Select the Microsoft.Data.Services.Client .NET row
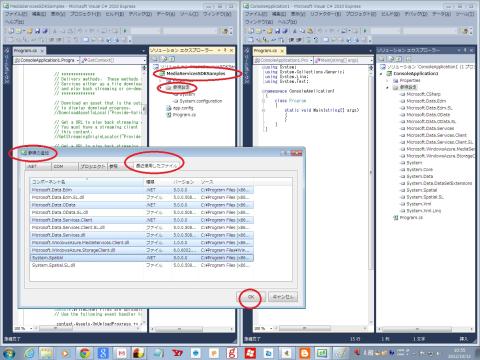 142,220
